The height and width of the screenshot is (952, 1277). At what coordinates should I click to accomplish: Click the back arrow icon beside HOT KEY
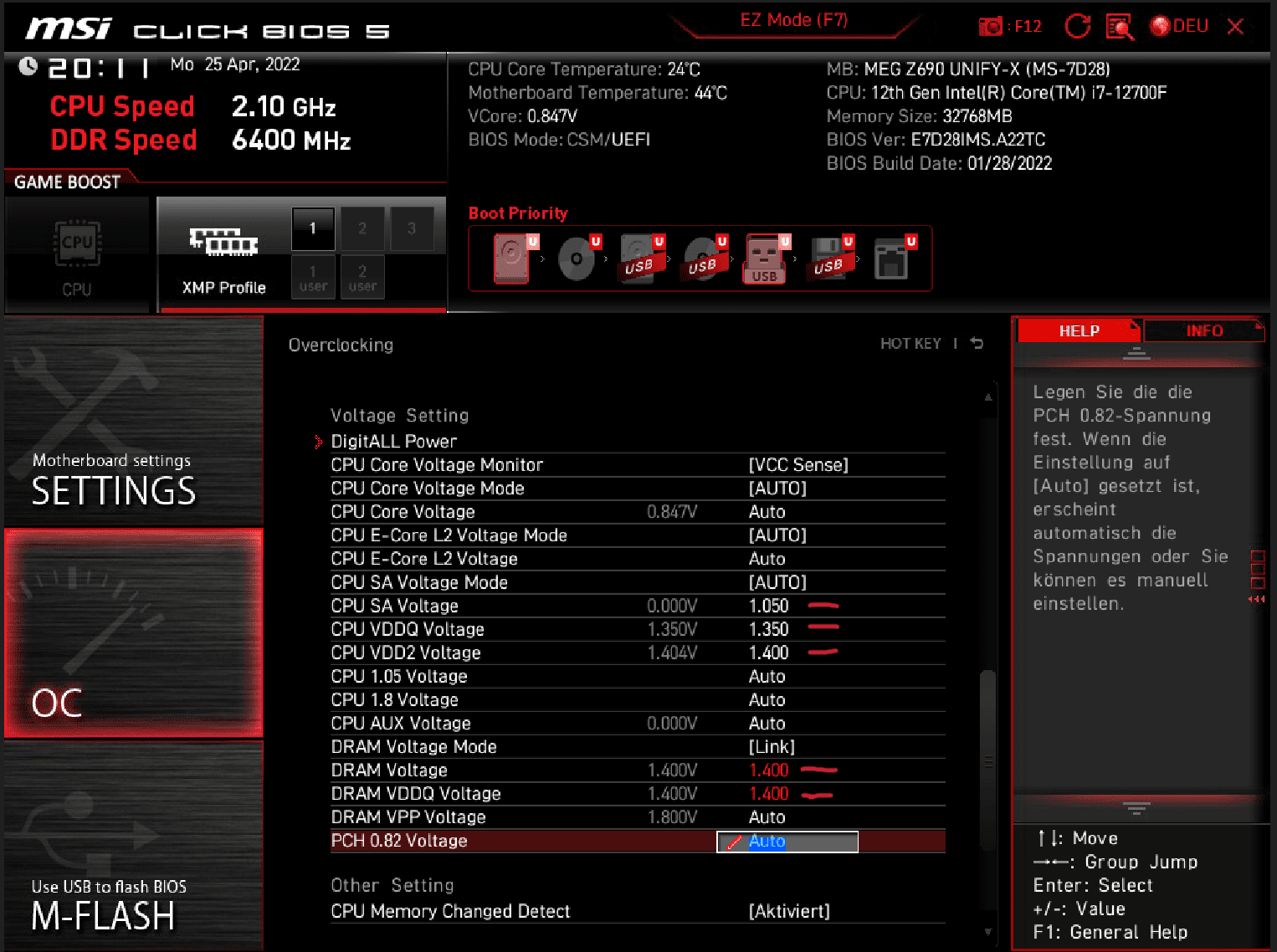(977, 344)
